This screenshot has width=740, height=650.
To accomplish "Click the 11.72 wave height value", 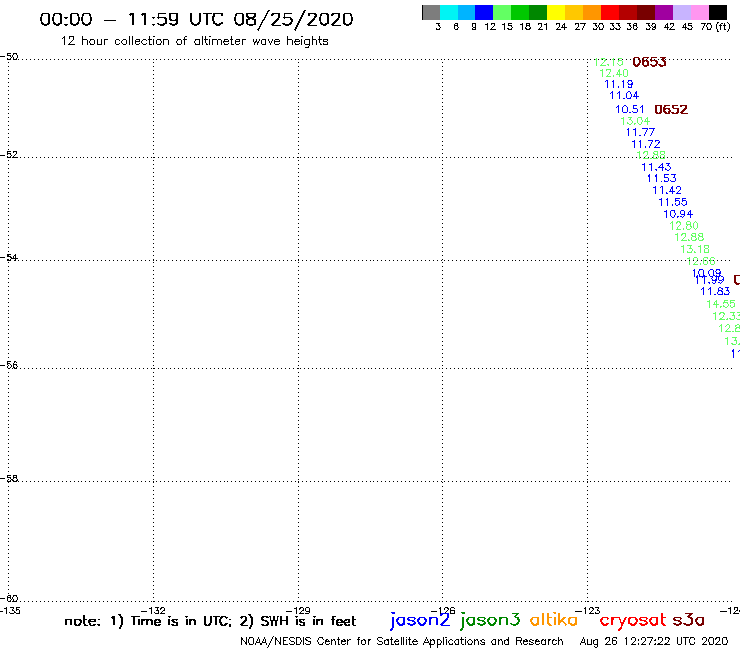I will point(646,144).
